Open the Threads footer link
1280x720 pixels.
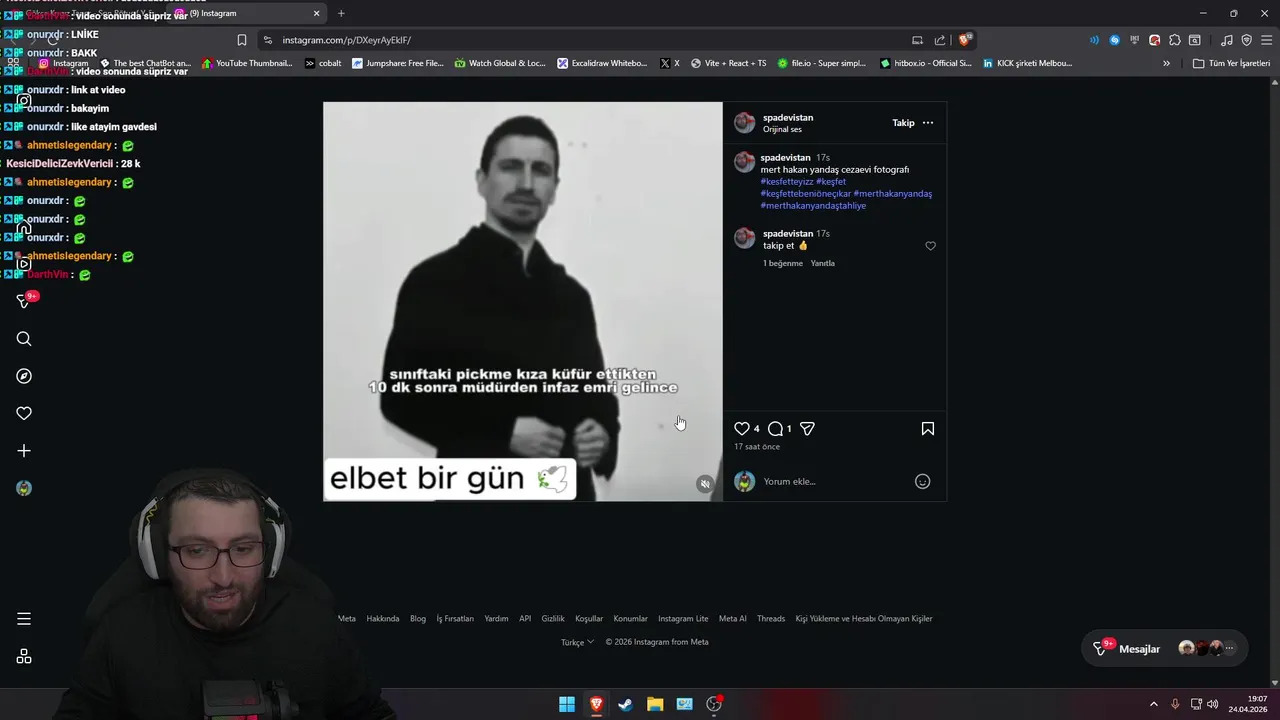(771, 619)
